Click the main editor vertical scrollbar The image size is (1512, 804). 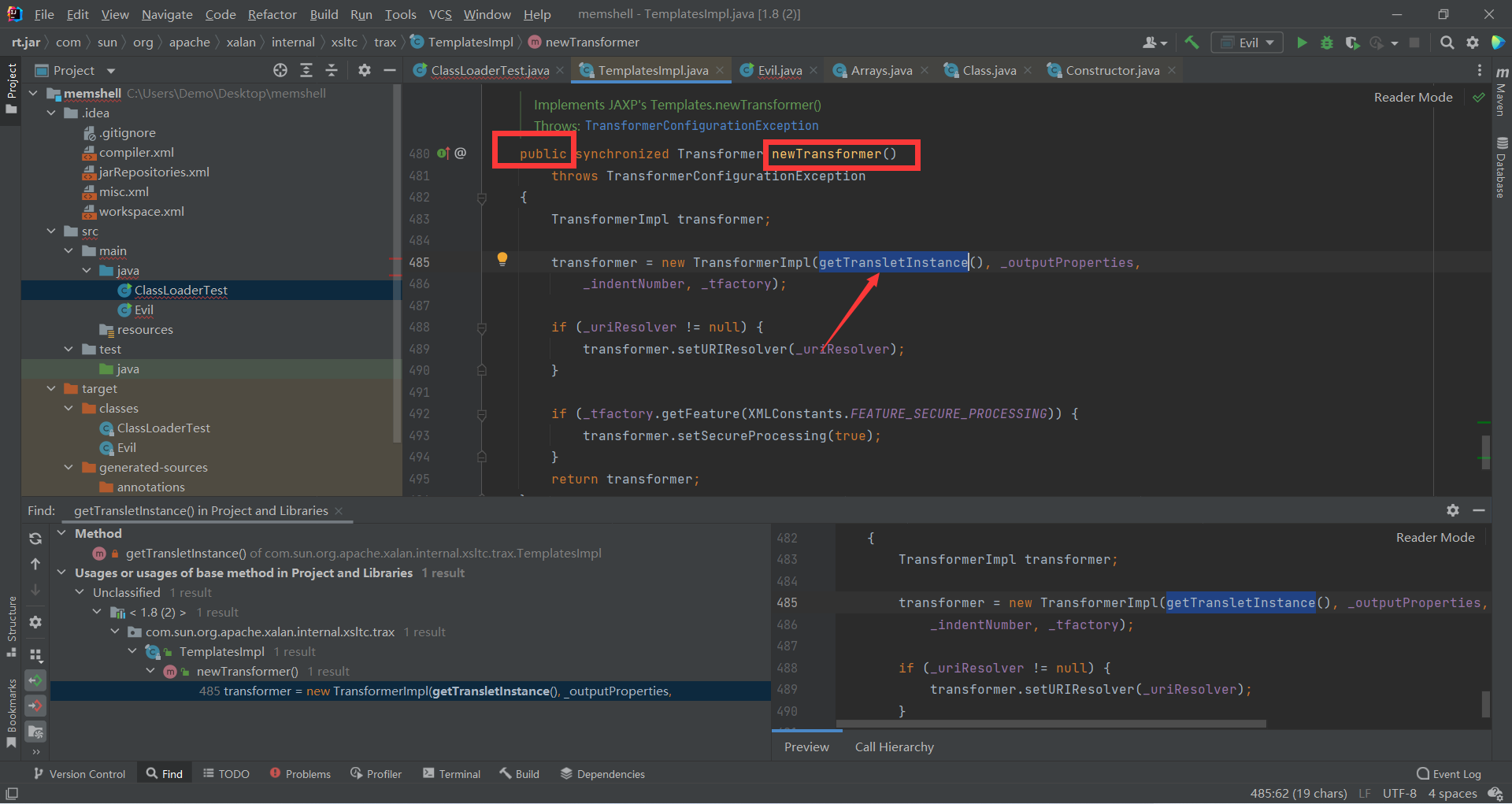tap(1485, 451)
